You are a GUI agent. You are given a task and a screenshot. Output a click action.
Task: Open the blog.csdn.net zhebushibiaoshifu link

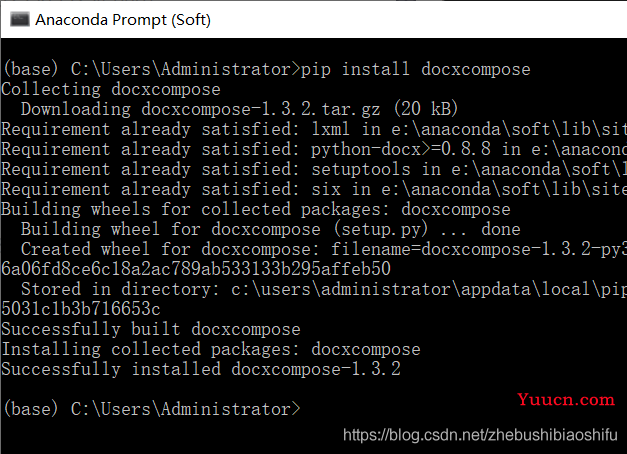(x=480, y=435)
